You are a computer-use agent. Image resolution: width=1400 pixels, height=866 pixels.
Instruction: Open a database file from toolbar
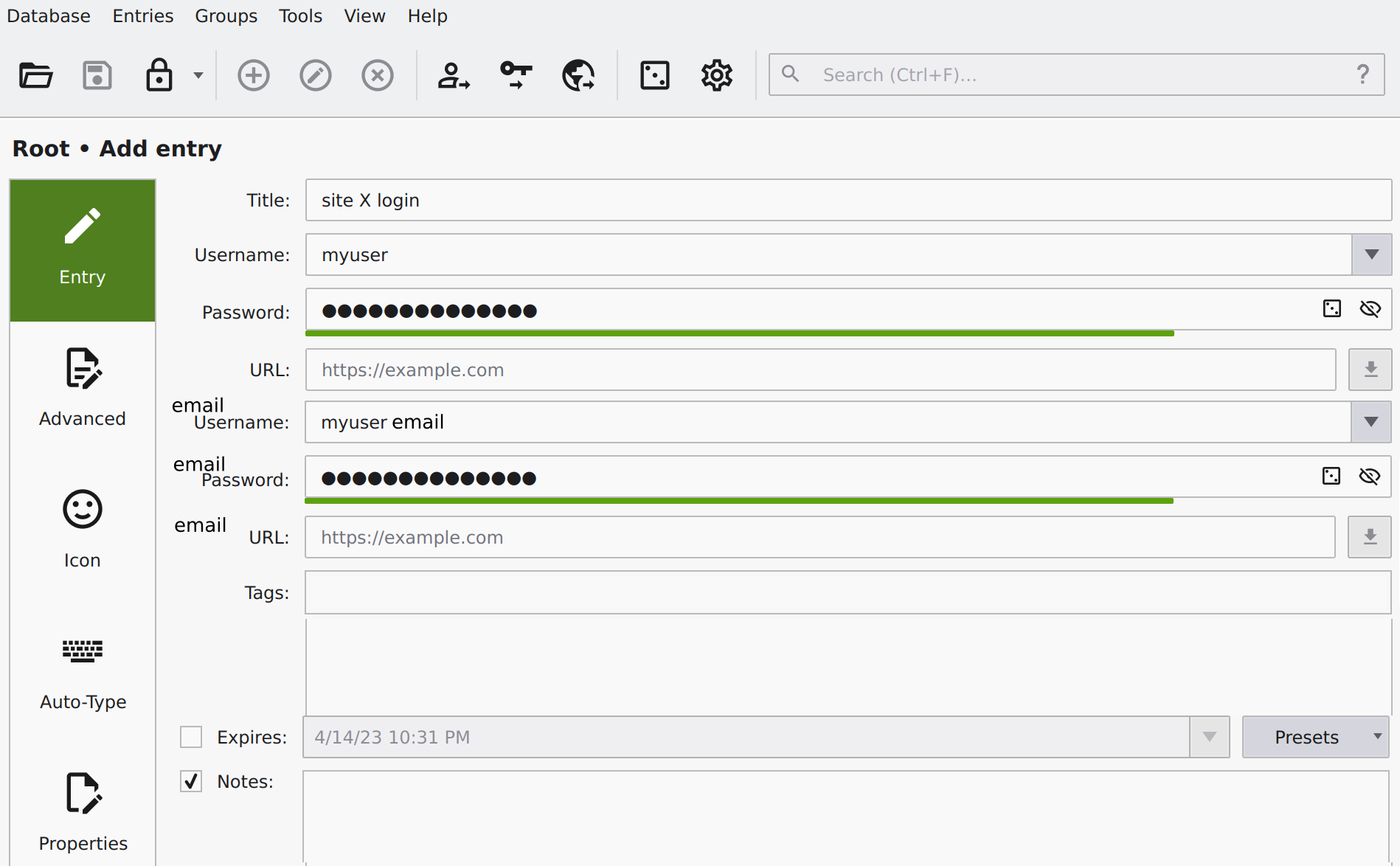point(35,75)
